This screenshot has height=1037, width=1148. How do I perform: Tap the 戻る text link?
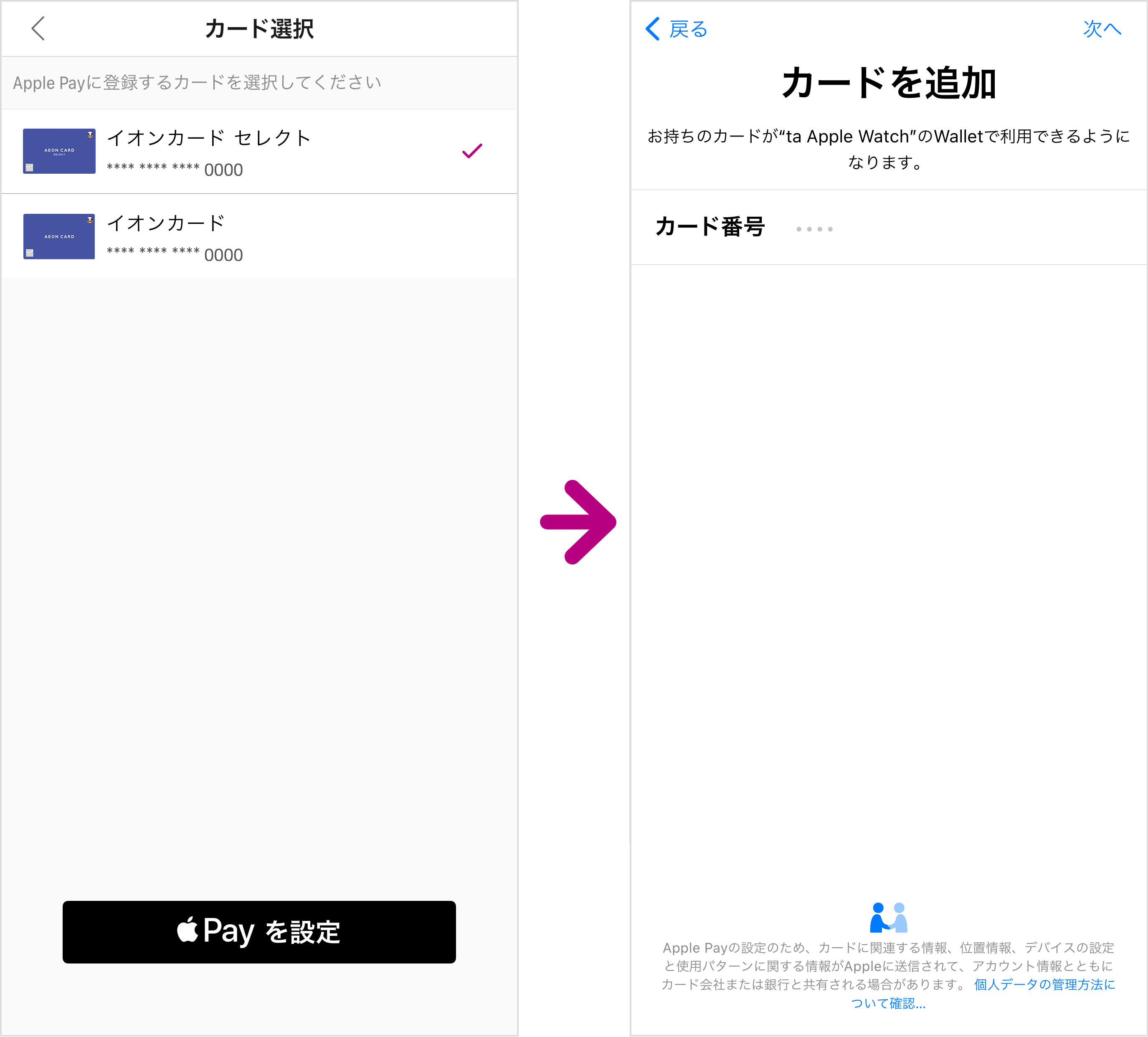(688, 29)
